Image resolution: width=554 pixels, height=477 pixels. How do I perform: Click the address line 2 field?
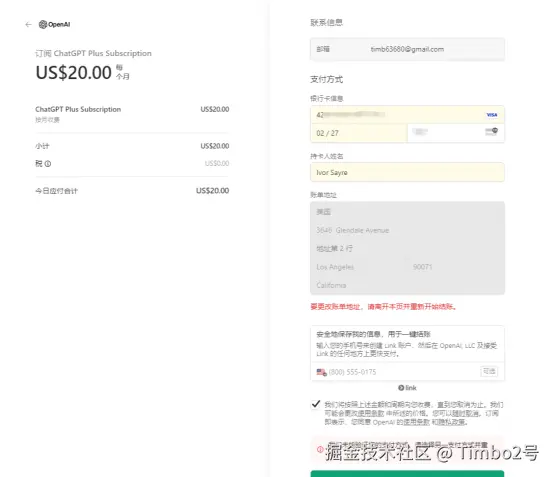point(407,248)
